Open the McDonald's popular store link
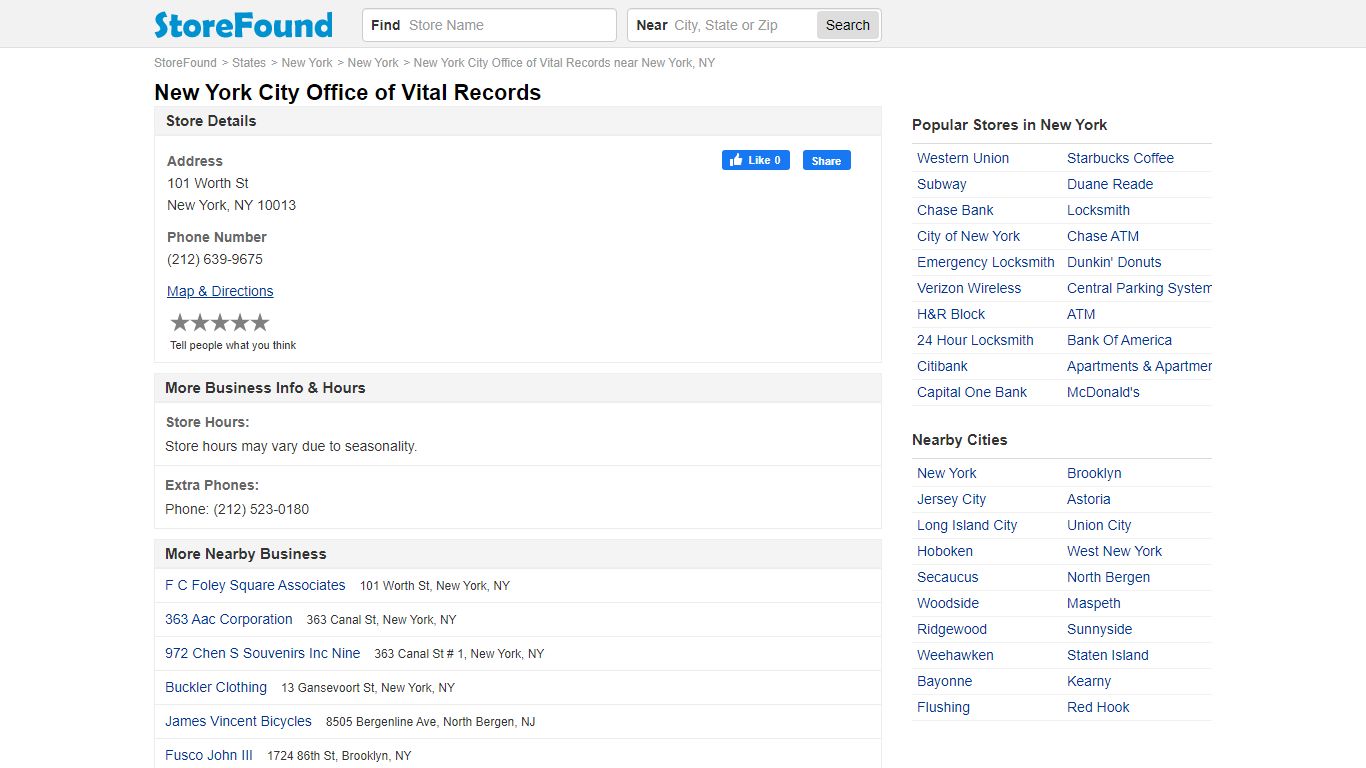The height and width of the screenshot is (768, 1366). (1103, 392)
